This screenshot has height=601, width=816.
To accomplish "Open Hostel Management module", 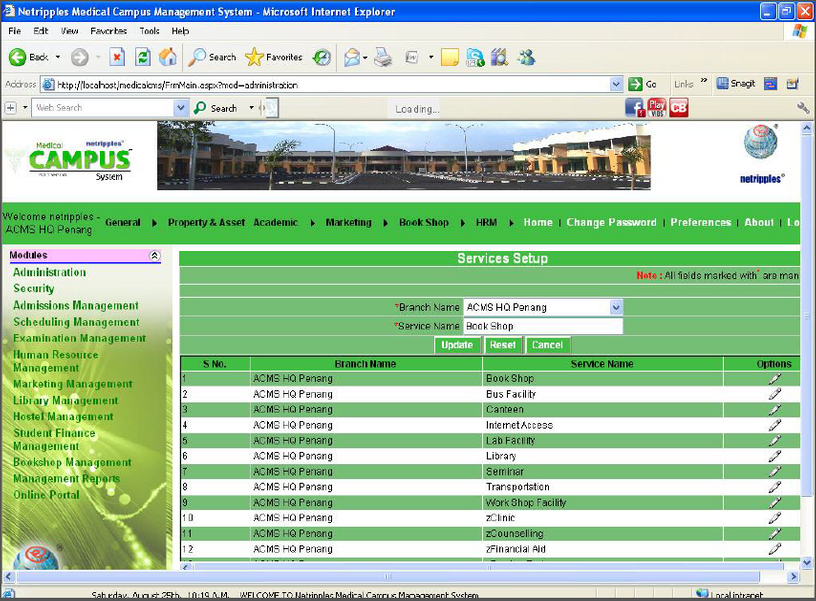I will pyautogui.click(x=63, y=416).
